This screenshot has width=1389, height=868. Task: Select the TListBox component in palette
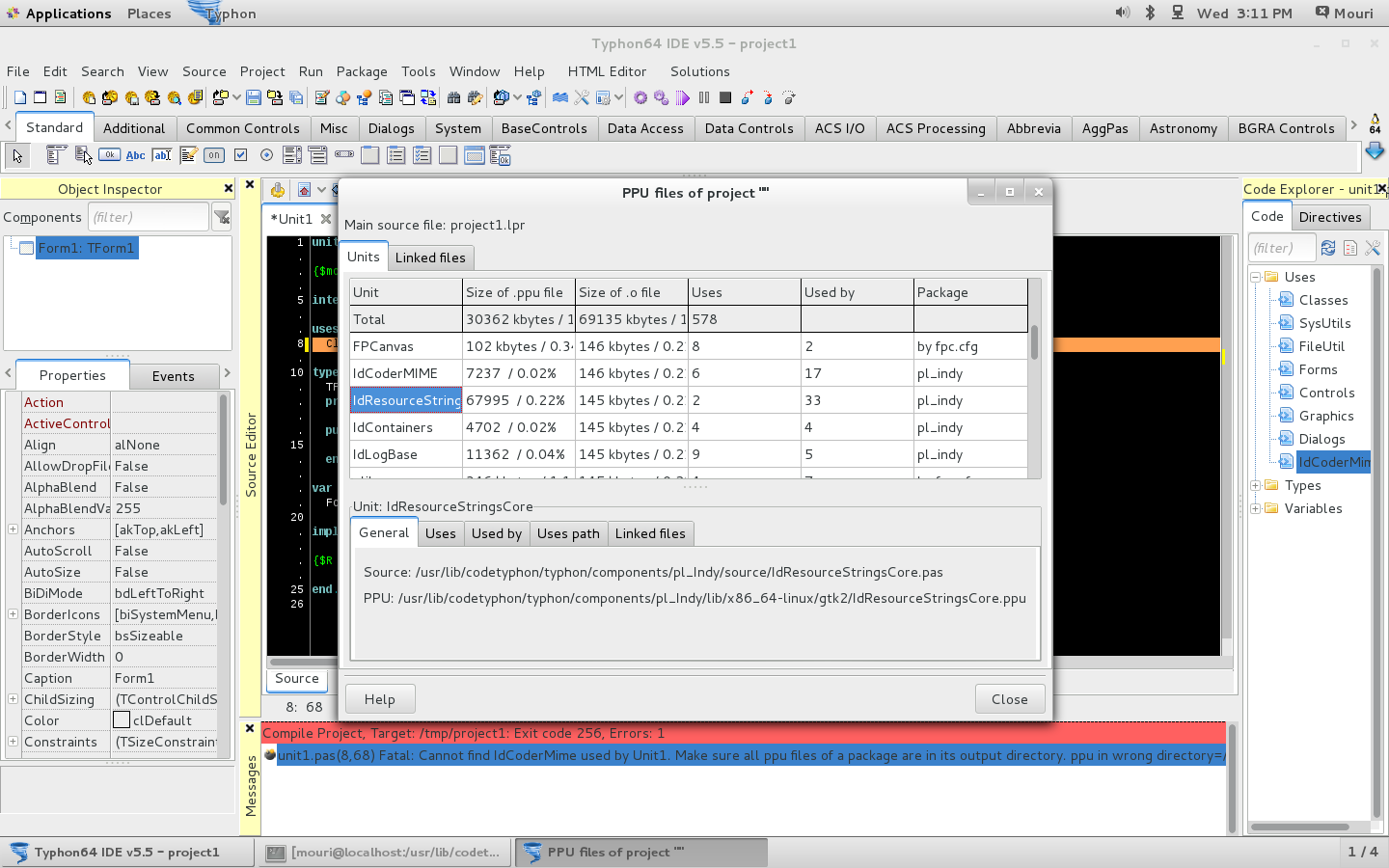(x=292, y=155)
